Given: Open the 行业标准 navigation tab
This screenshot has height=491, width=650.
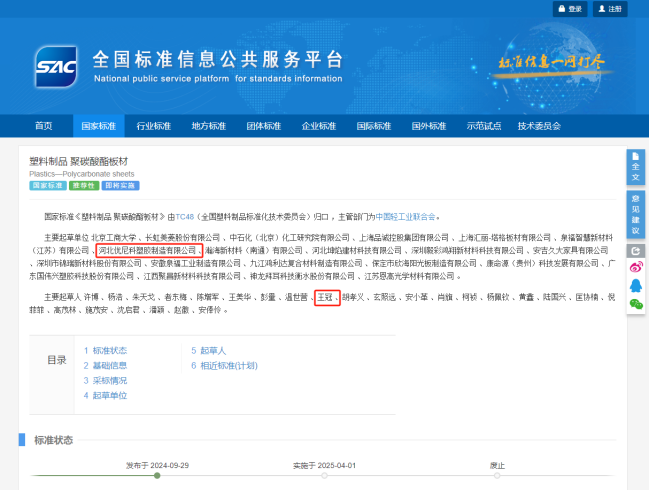Looking at the screenshot, I should coord(153,126).
